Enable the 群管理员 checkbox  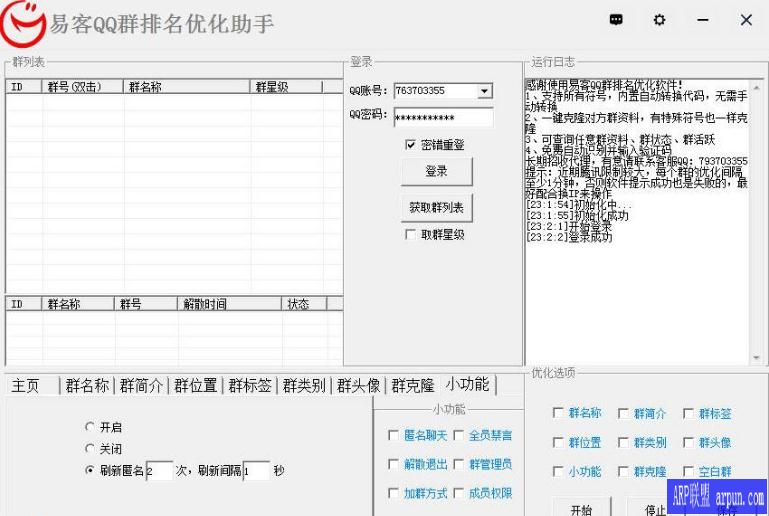coord(459,464)
